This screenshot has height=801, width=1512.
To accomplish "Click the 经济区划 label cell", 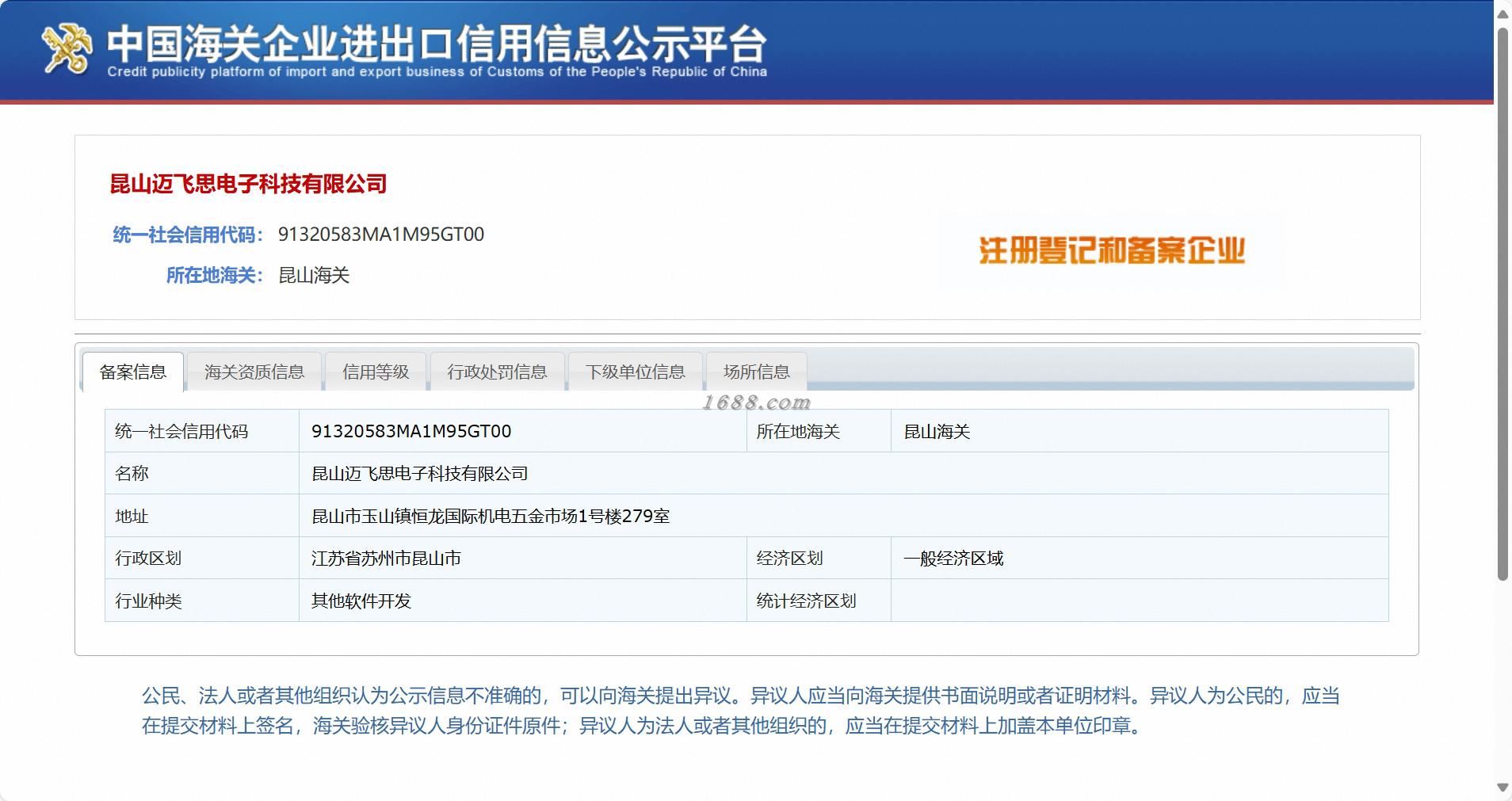I will (x=819, y=559).
